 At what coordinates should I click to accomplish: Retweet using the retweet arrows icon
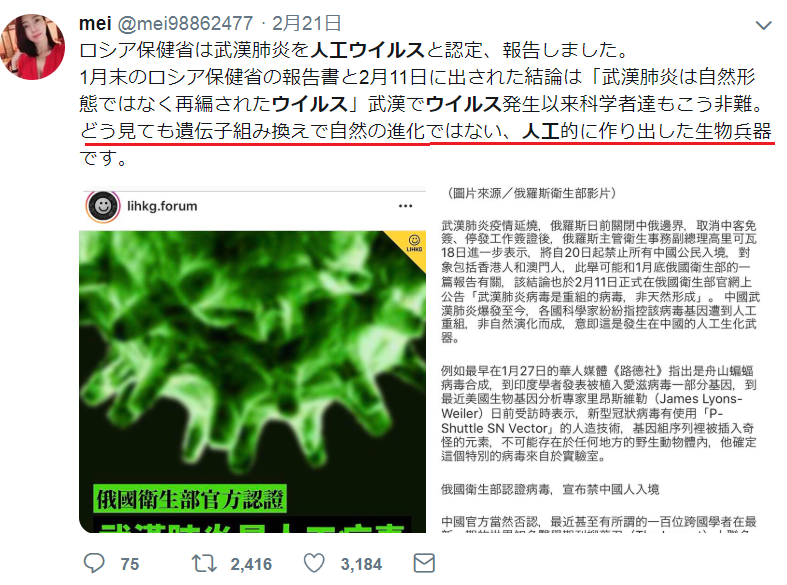point(204,563)
